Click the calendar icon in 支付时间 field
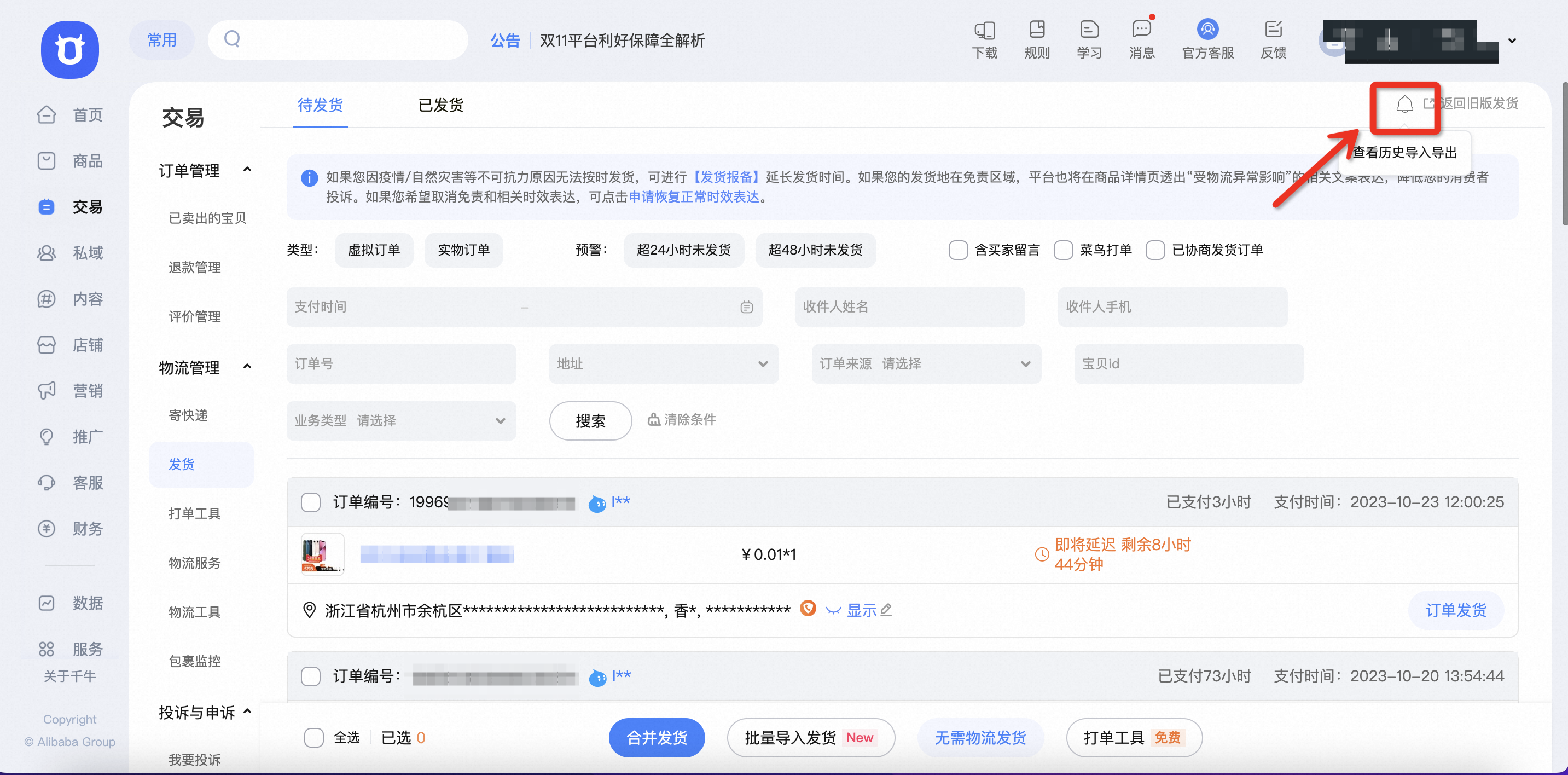This screenshot has width=1568, height=775. tap(746, 308)
